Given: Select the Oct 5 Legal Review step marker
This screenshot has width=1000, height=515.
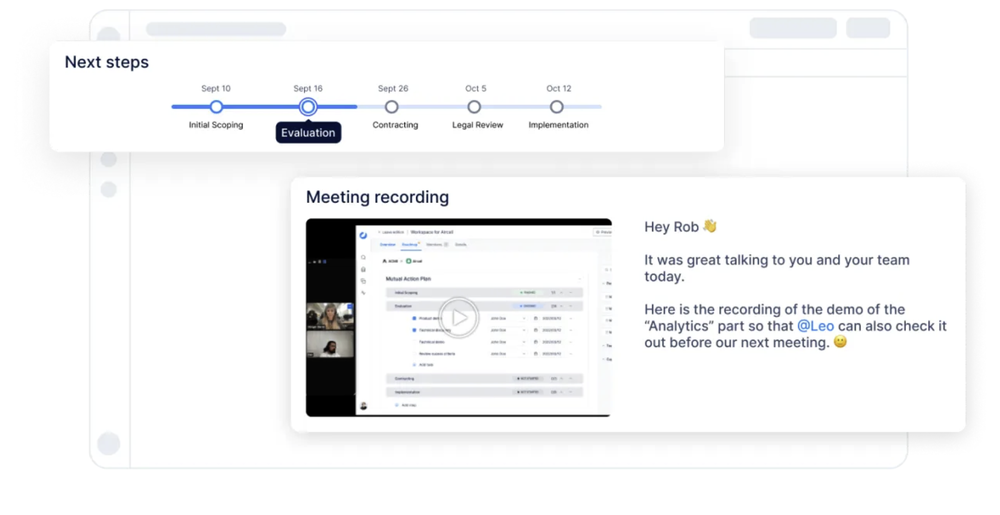Looking at the screenshot, I should pos(474,106).
